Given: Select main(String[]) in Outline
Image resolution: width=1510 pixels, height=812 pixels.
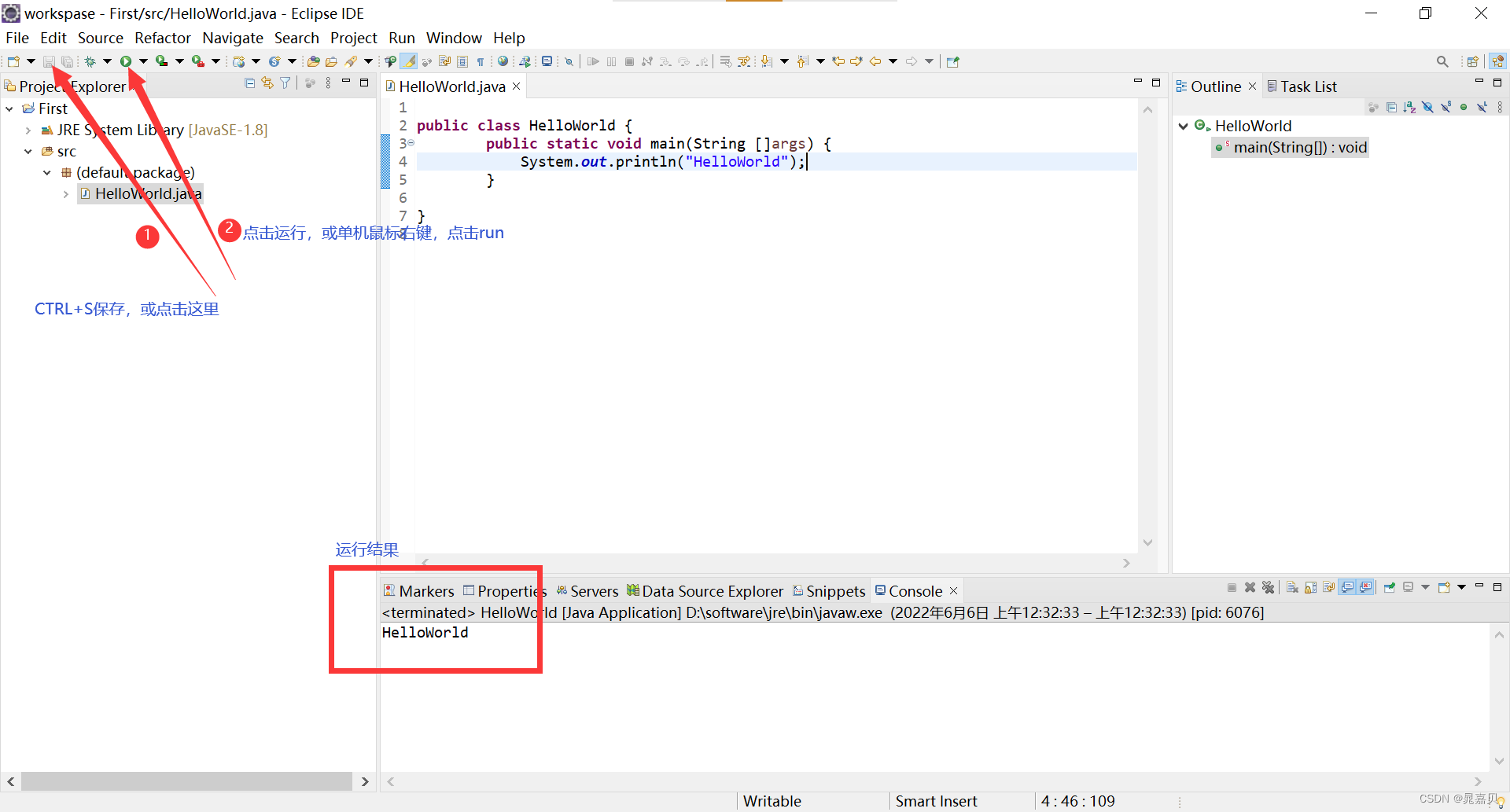Looking at the screenshot, I should 1291,147.
